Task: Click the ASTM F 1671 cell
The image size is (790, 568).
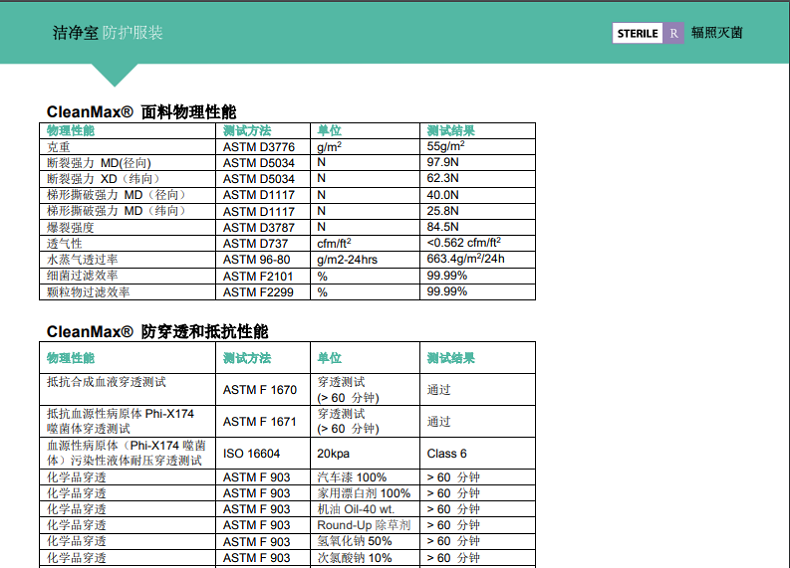Action: coord(259,421)
